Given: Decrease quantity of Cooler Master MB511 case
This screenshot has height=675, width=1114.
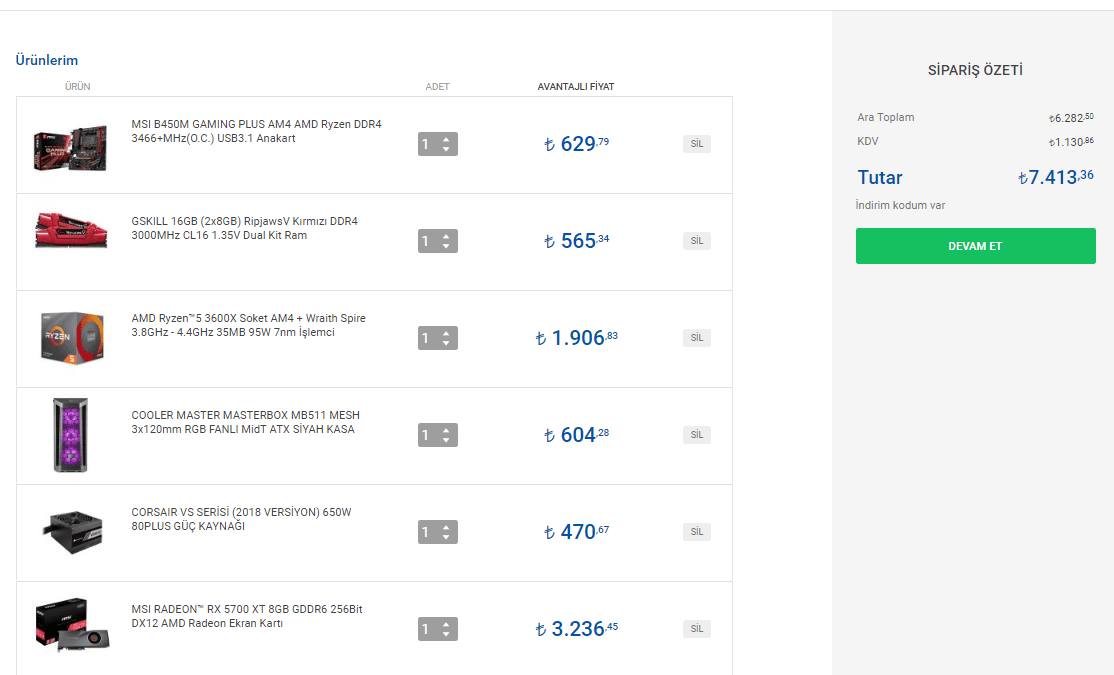Looking at the screenshot, I should (446, 441).
